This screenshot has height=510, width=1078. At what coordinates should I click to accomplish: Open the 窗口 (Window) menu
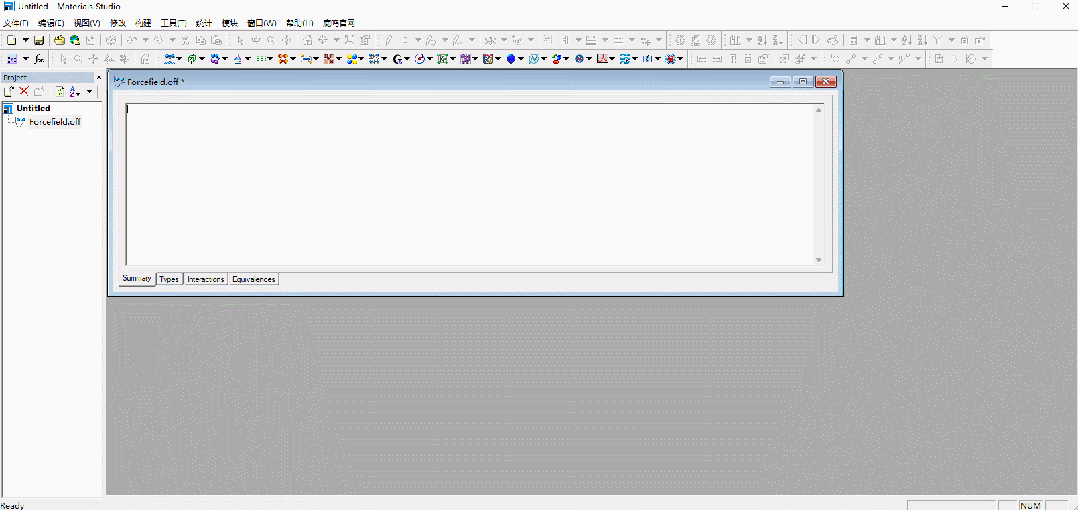pyautogui.click(x=261, y=22)
